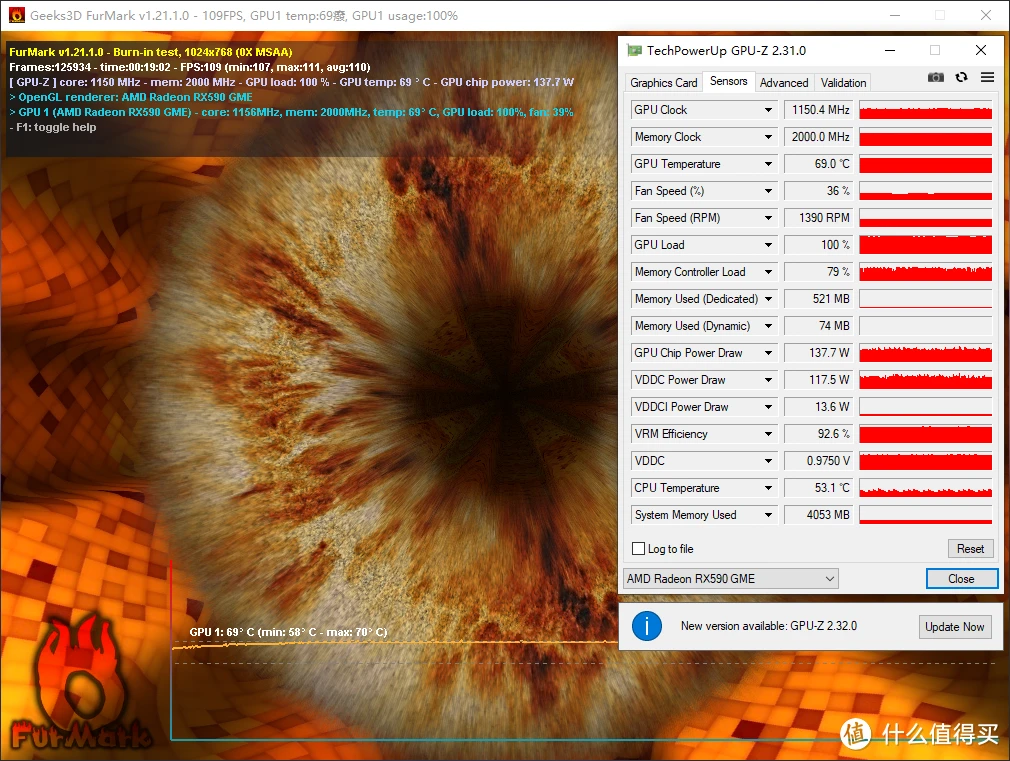Open the Memory Used (Dedicated) dropdown
1010x761 pixels.
768,300
